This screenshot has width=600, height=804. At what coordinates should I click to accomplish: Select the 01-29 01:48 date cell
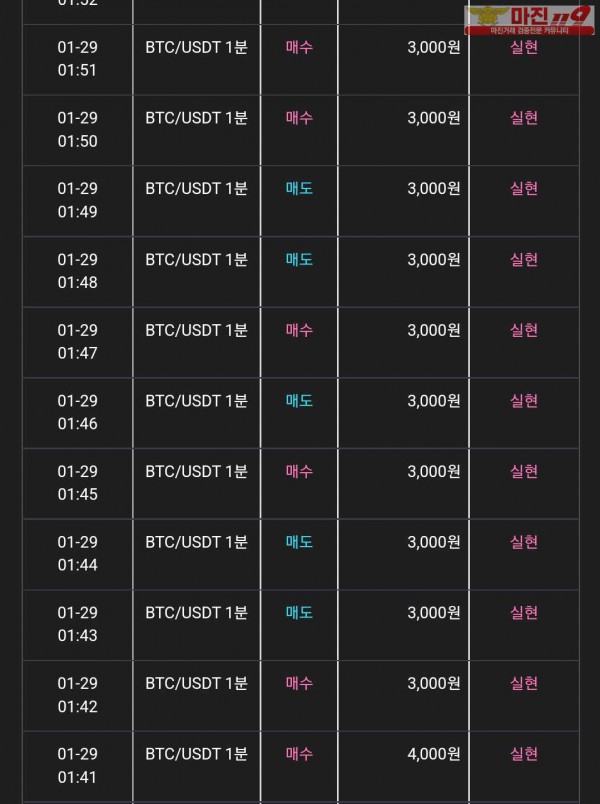pyautogui.click(x=77, y=271)
